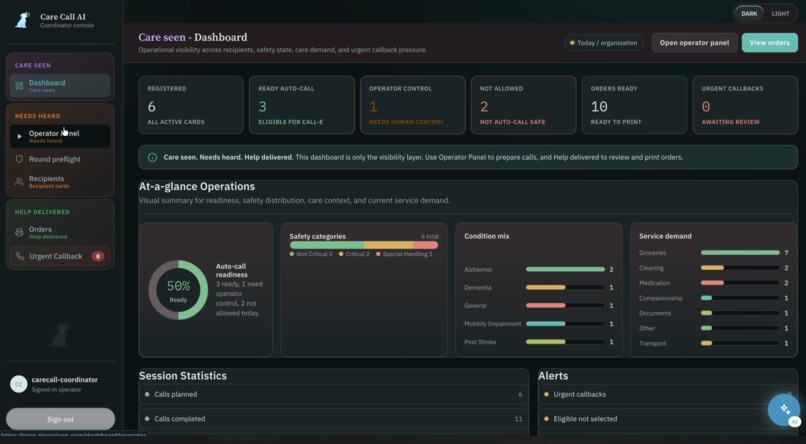Click the Other service demand bar
The image size is (806, 444).
tap(740, 328)
